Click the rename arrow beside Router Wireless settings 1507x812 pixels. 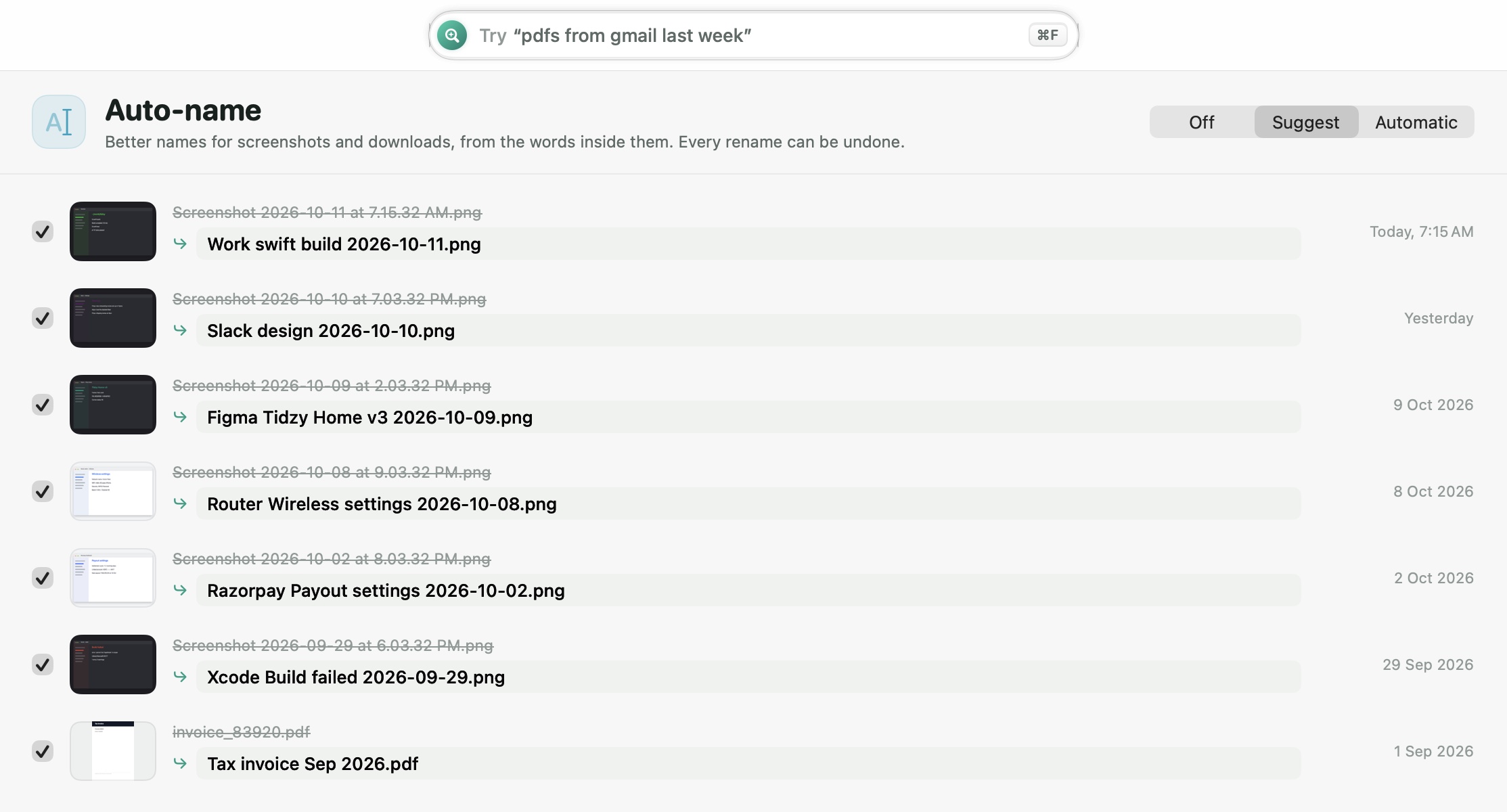180,503
